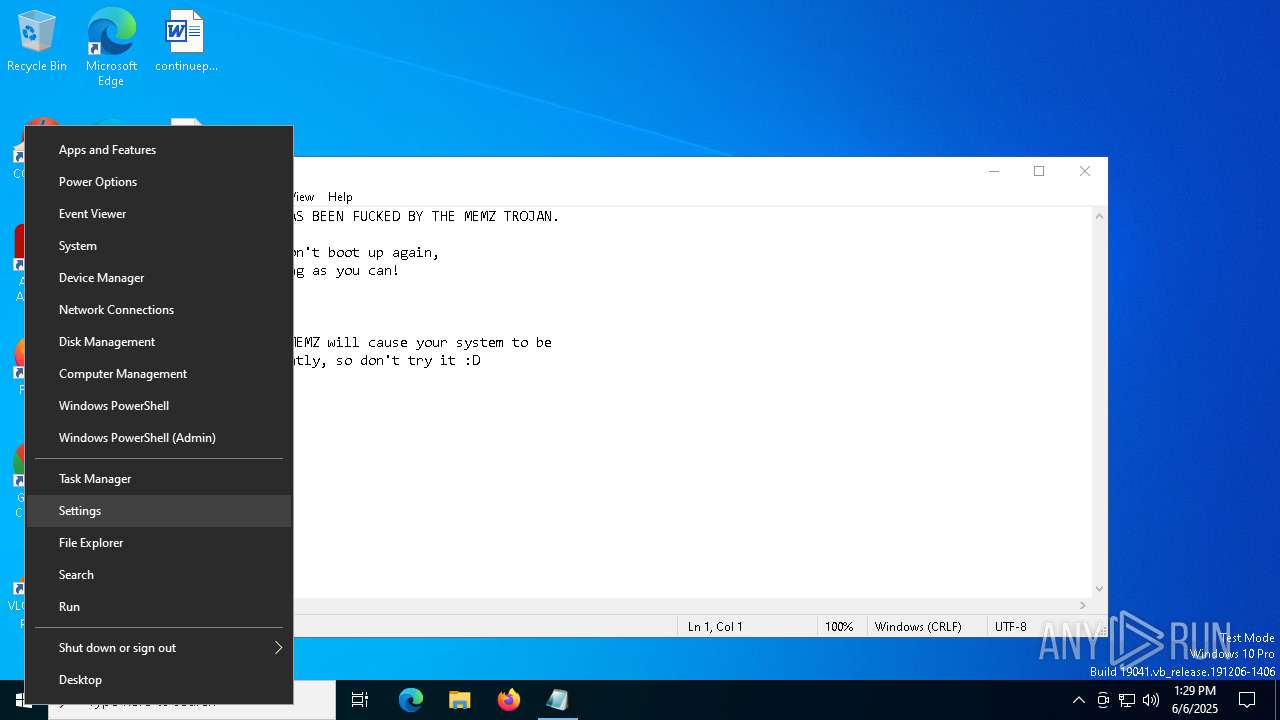Open File Explorer taskbar icon
Image resolution: width=1280 pixels, height=720 pixels.
point(460,700)
